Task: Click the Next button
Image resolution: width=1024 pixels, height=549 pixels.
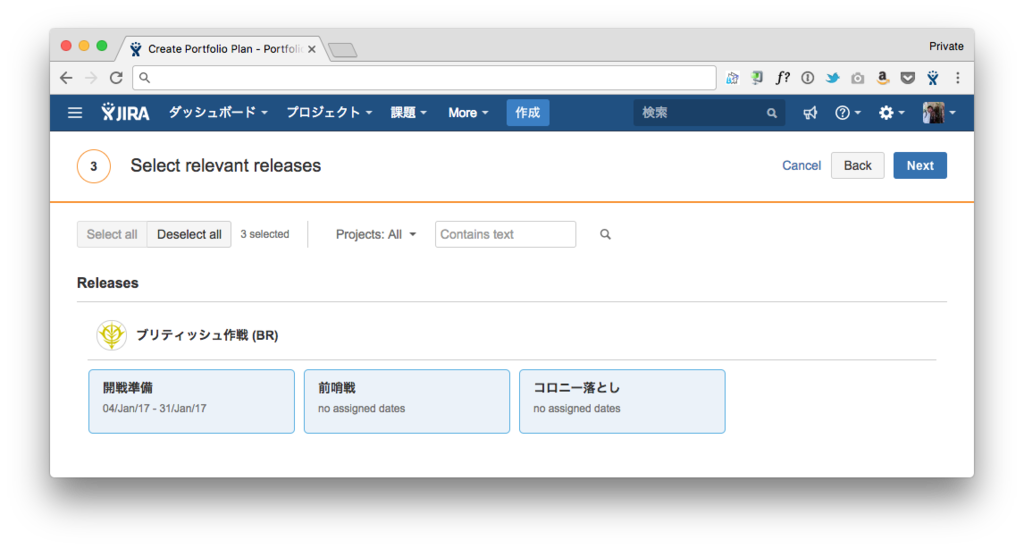Action: pos(920,166)
